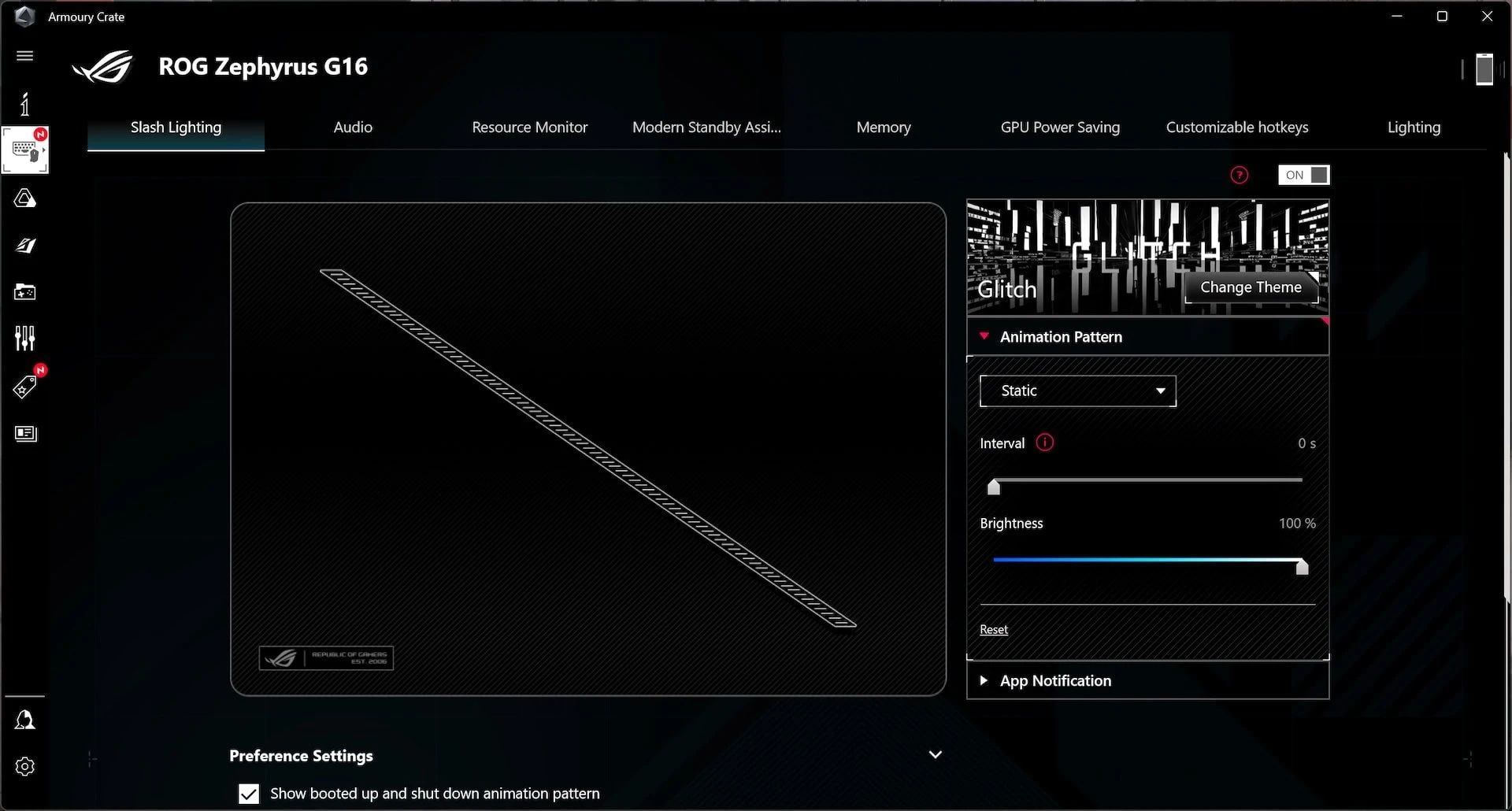The image size is (1512, 811).
Task: Open Game Library folder icon
Action: tap(24, 292)
